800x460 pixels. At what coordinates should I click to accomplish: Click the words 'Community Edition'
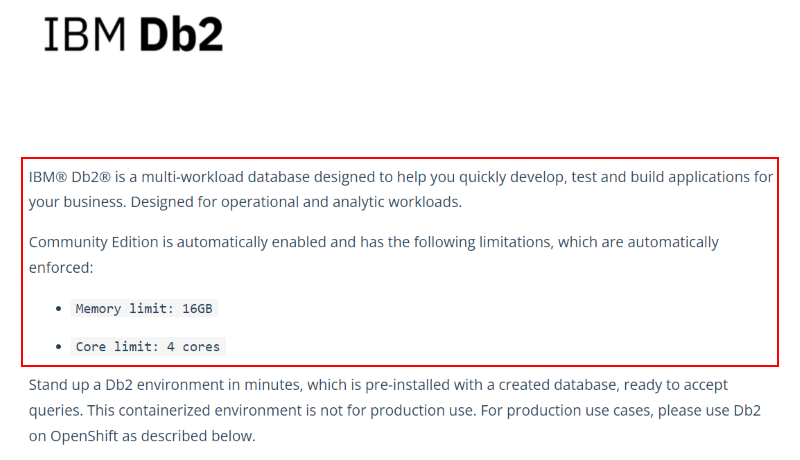[93, 242]
